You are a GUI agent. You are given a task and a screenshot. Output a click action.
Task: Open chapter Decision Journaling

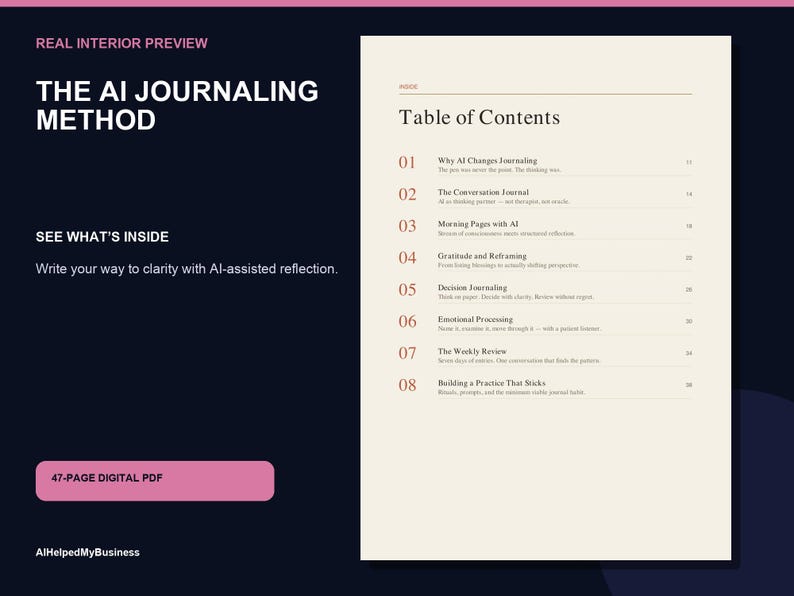pos(472,288)
